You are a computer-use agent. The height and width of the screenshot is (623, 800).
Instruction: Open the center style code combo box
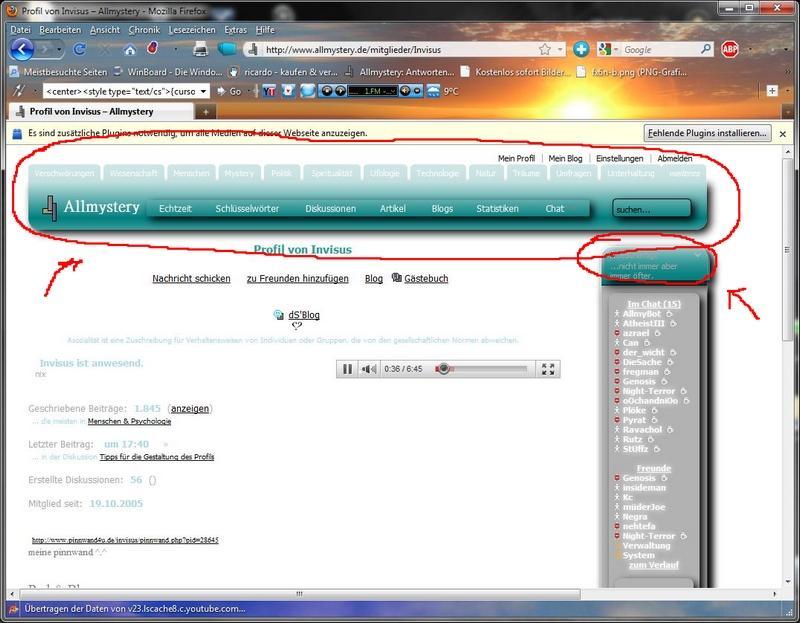(127, 91)
